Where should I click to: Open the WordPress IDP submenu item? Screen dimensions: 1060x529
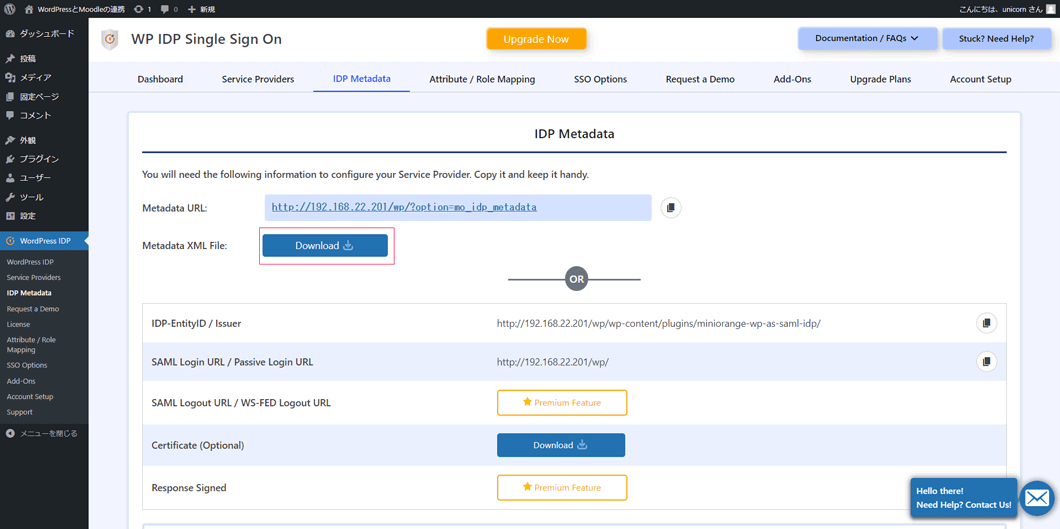pyautogui.click(x=30, y=262)
